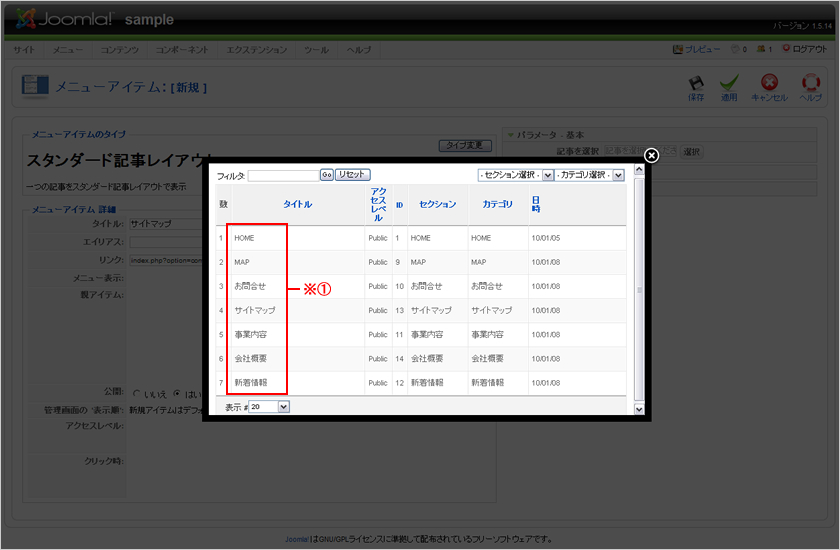Image resolution: width=840 pixels, height=550 pixels.
Task: Select the 新着情報 article title
Action: 250,382
